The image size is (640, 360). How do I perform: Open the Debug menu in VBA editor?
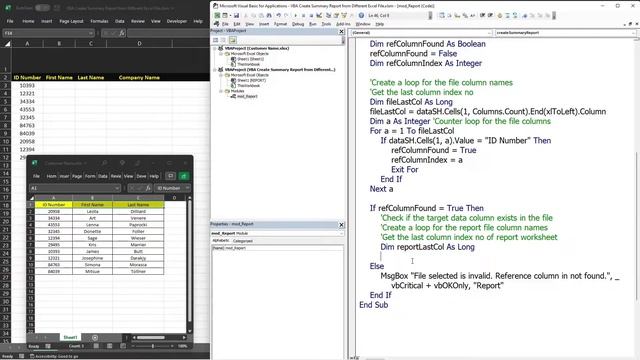298,24
